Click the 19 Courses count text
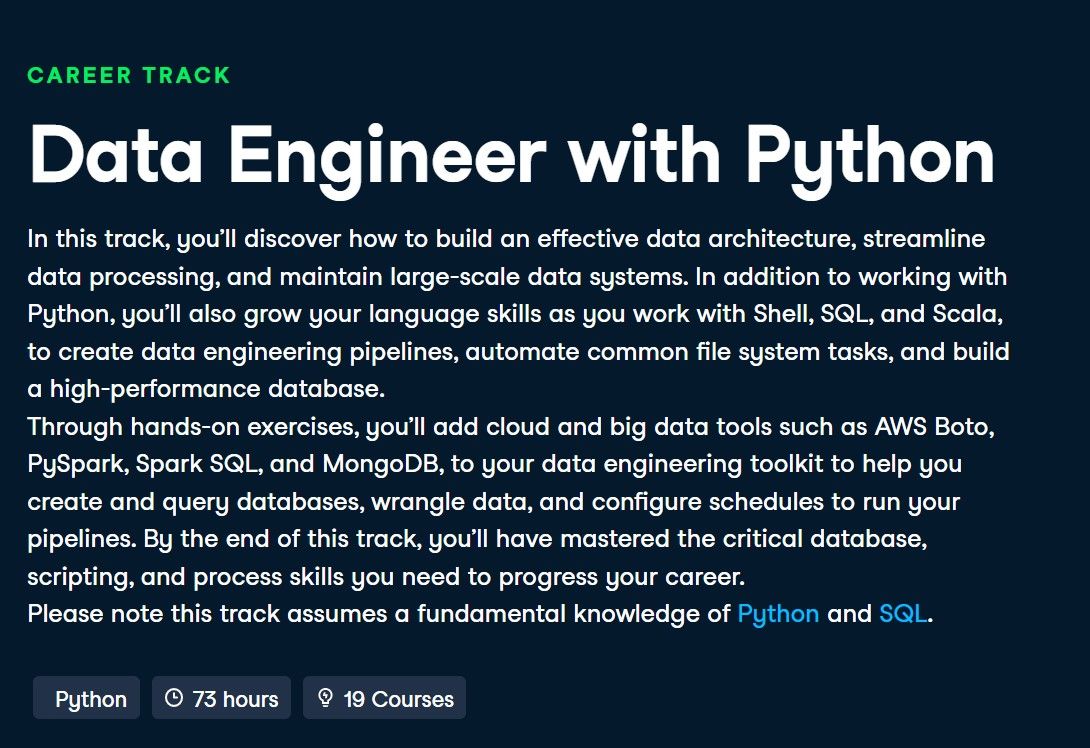 point(398,699)
